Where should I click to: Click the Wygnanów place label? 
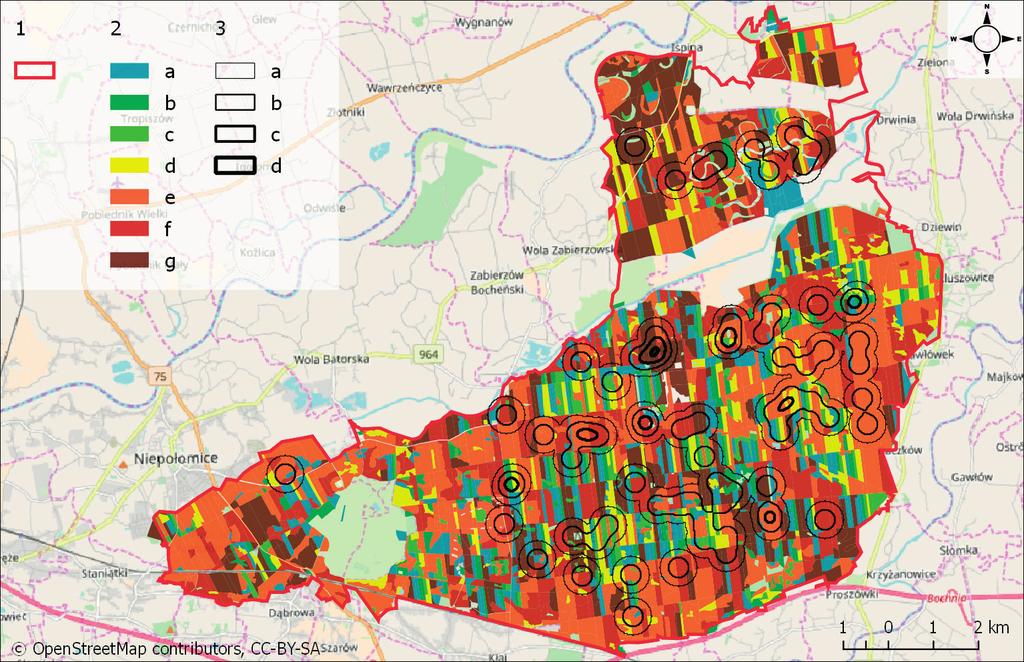[x=484, y=22]
